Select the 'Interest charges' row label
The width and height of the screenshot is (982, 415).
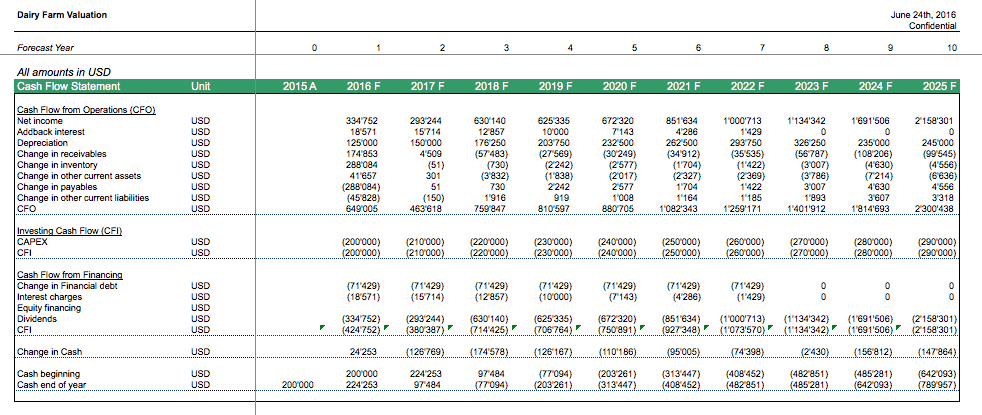point(48,297)
